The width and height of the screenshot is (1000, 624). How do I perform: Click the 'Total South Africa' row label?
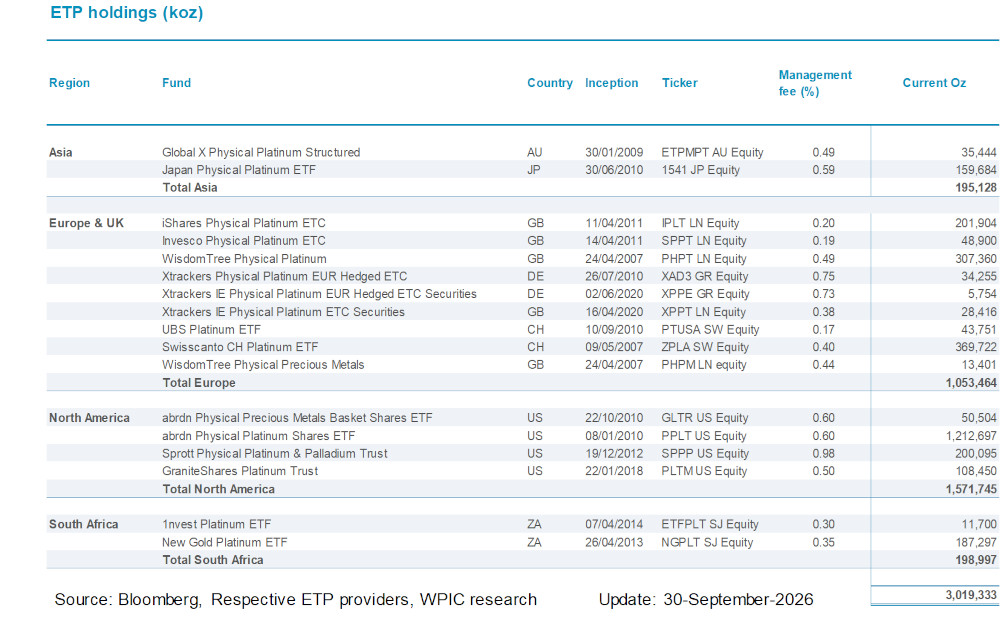[213, 560]
